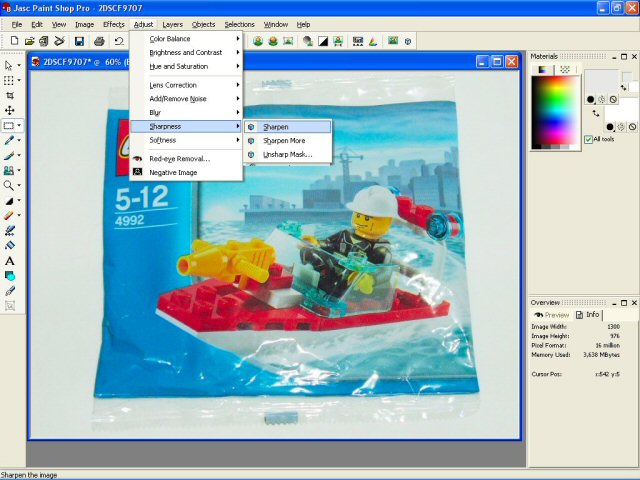The height and width of the screenshot is (480, 640).
Task: Select the Text tool letter A
Action: tap(10, 261)
